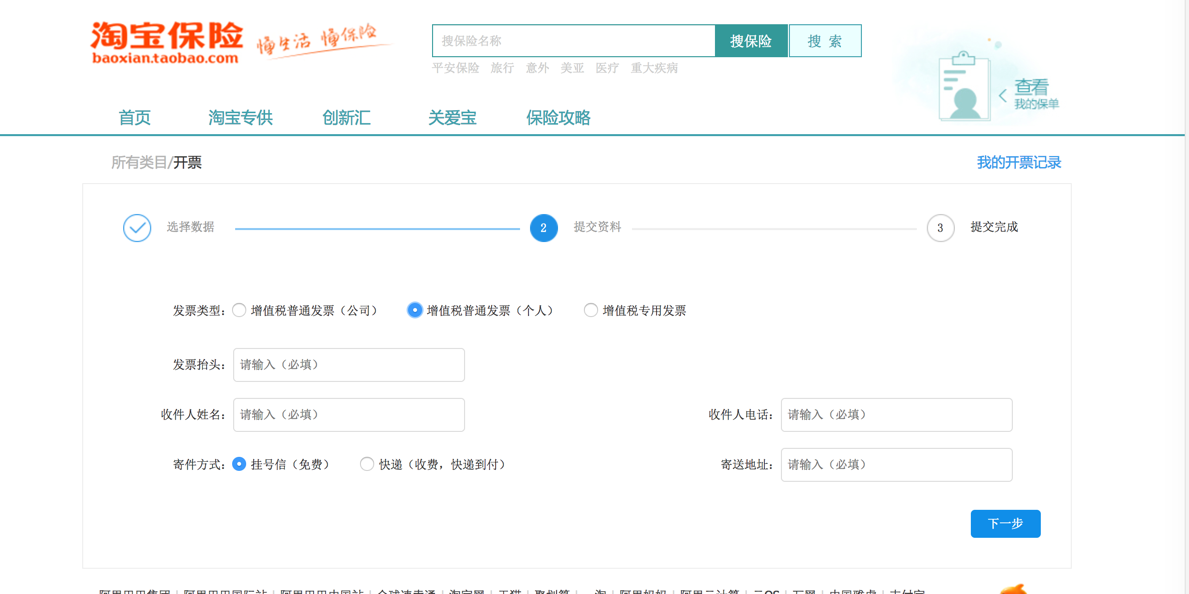The image size is (1189, 594).
Task: Choose 快递（收费，快递到付） shipping method
Action: click(367, 464)
